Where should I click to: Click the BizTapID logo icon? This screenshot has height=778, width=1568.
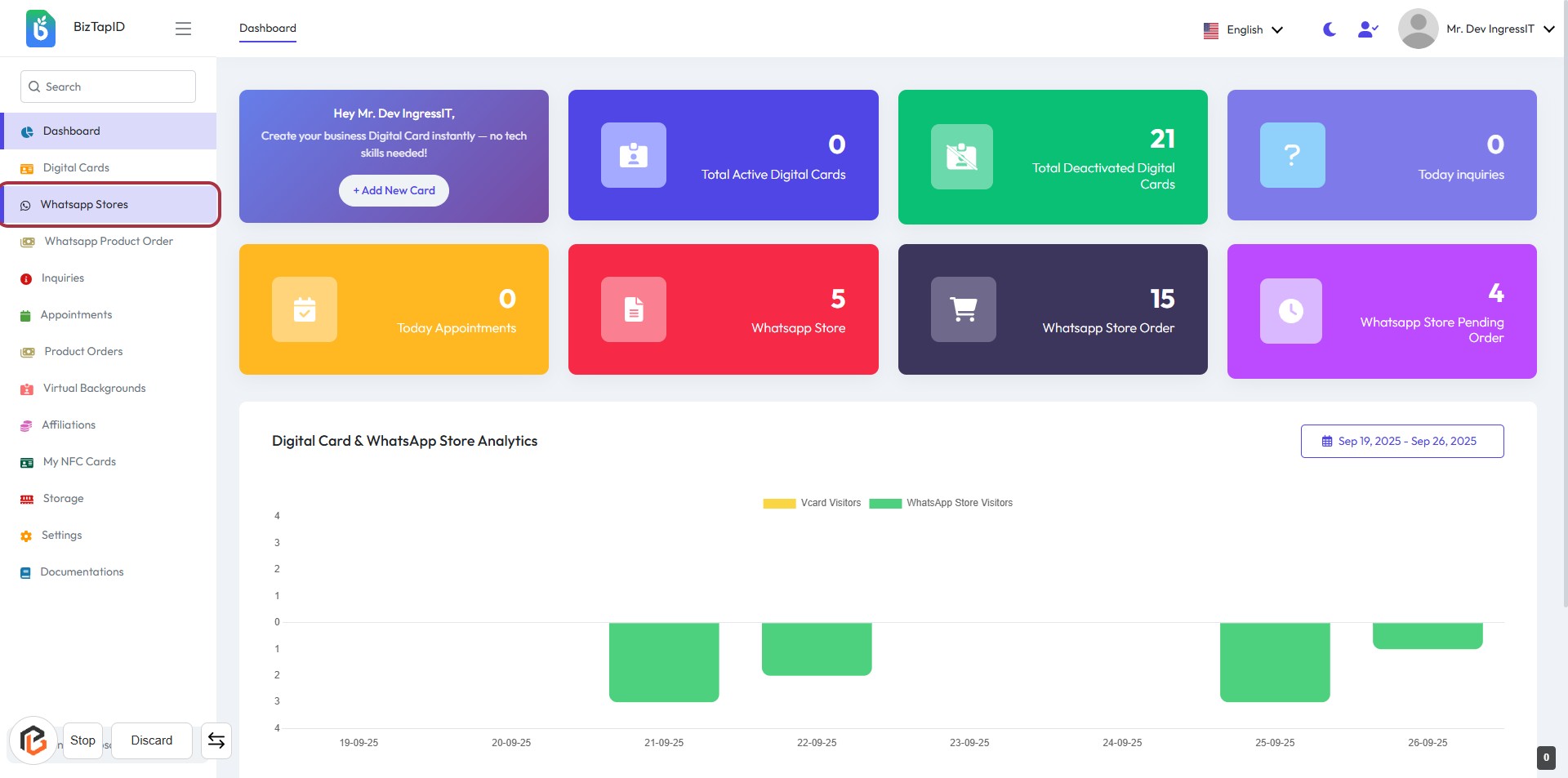pyautogui.click(x=41, y=29)
